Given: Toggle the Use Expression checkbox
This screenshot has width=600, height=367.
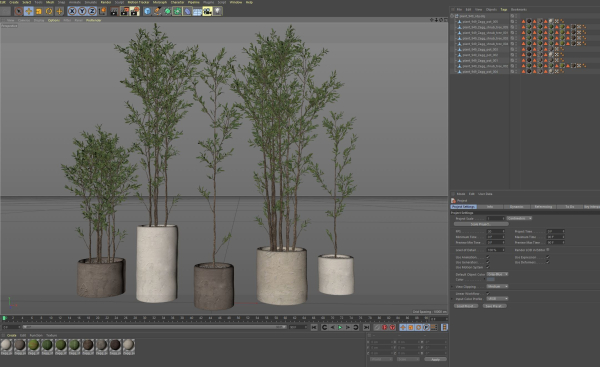Looking at the screenshot, I should (548, 257).
